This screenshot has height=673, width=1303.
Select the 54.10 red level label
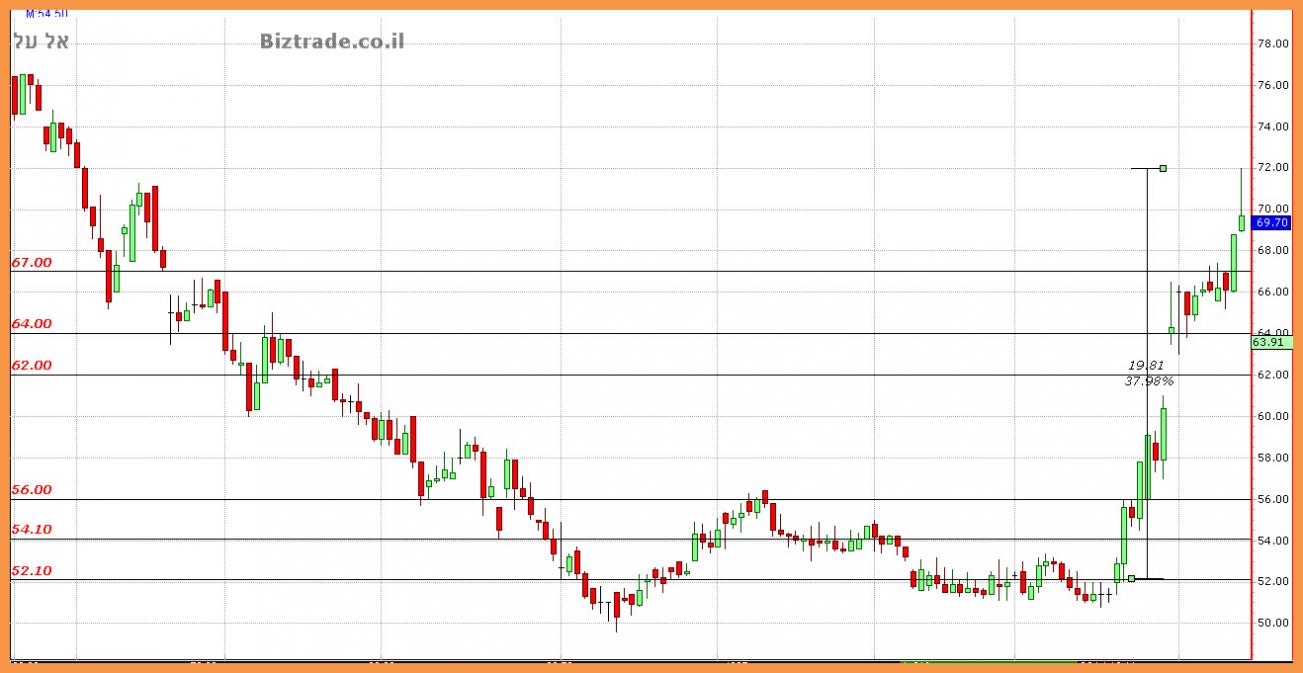coord(31,529)
